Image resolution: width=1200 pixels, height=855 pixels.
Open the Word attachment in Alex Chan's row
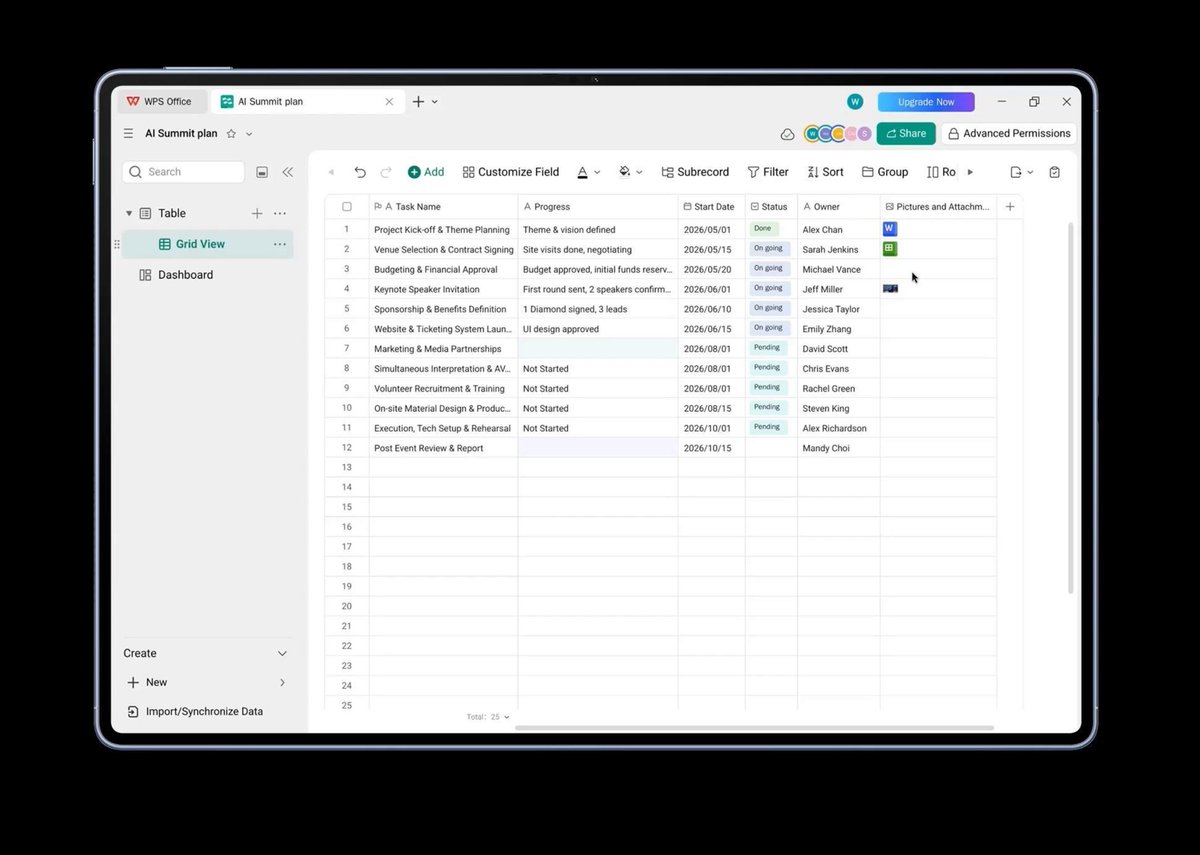[890, 229]
